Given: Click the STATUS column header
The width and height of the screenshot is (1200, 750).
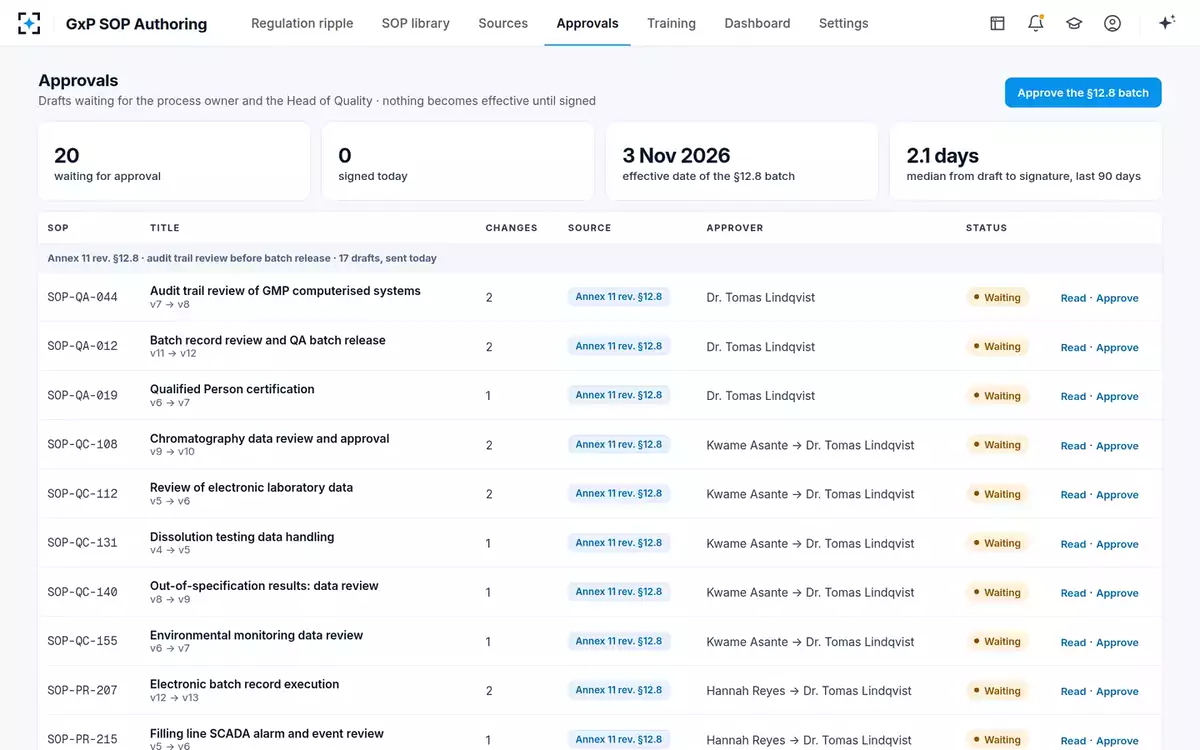Looking at the screenshot, I should click(x=986, y=228).
